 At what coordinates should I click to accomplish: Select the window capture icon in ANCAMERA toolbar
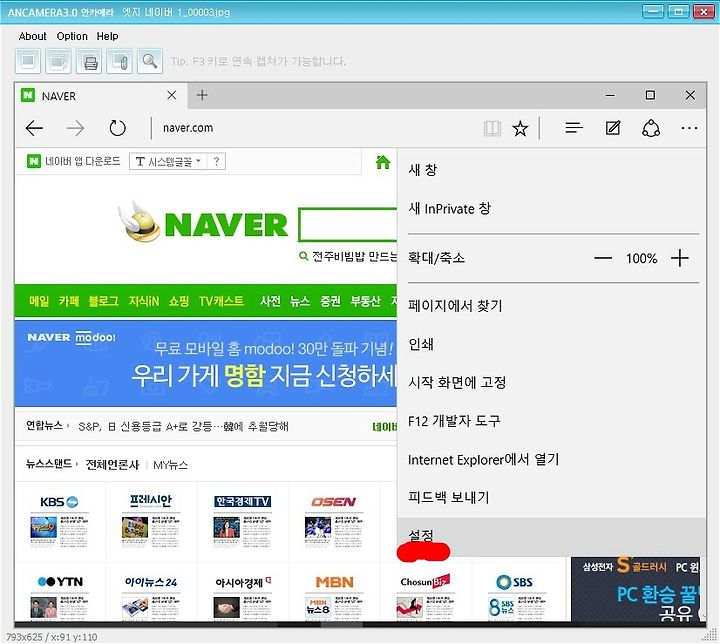(x=58, y=61)
